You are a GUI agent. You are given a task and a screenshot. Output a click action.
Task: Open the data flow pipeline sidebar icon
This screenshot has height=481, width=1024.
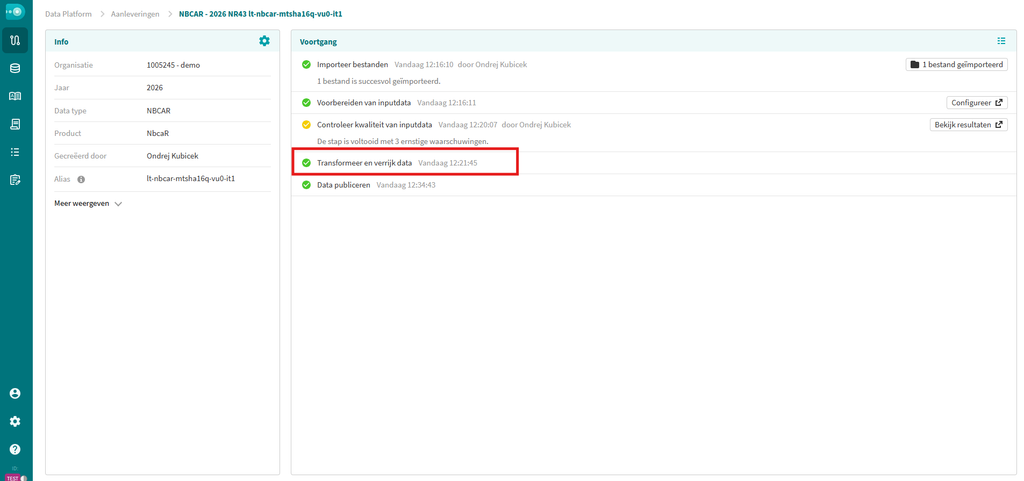(x=15, y=40)
